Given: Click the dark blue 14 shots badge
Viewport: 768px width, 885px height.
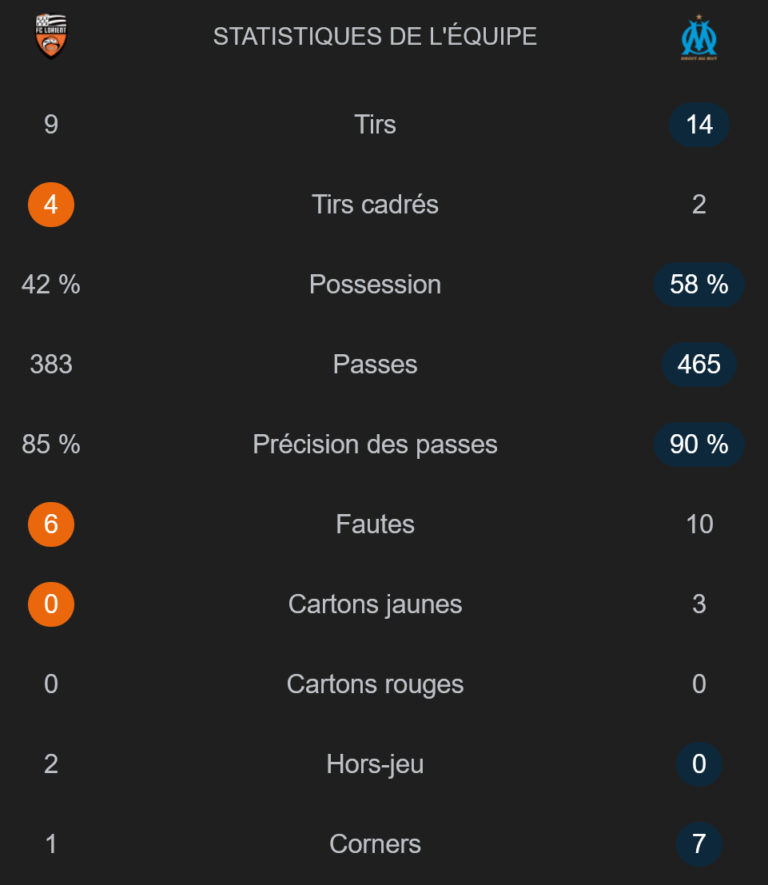Looking at the screenshot, I should point(699,124).
